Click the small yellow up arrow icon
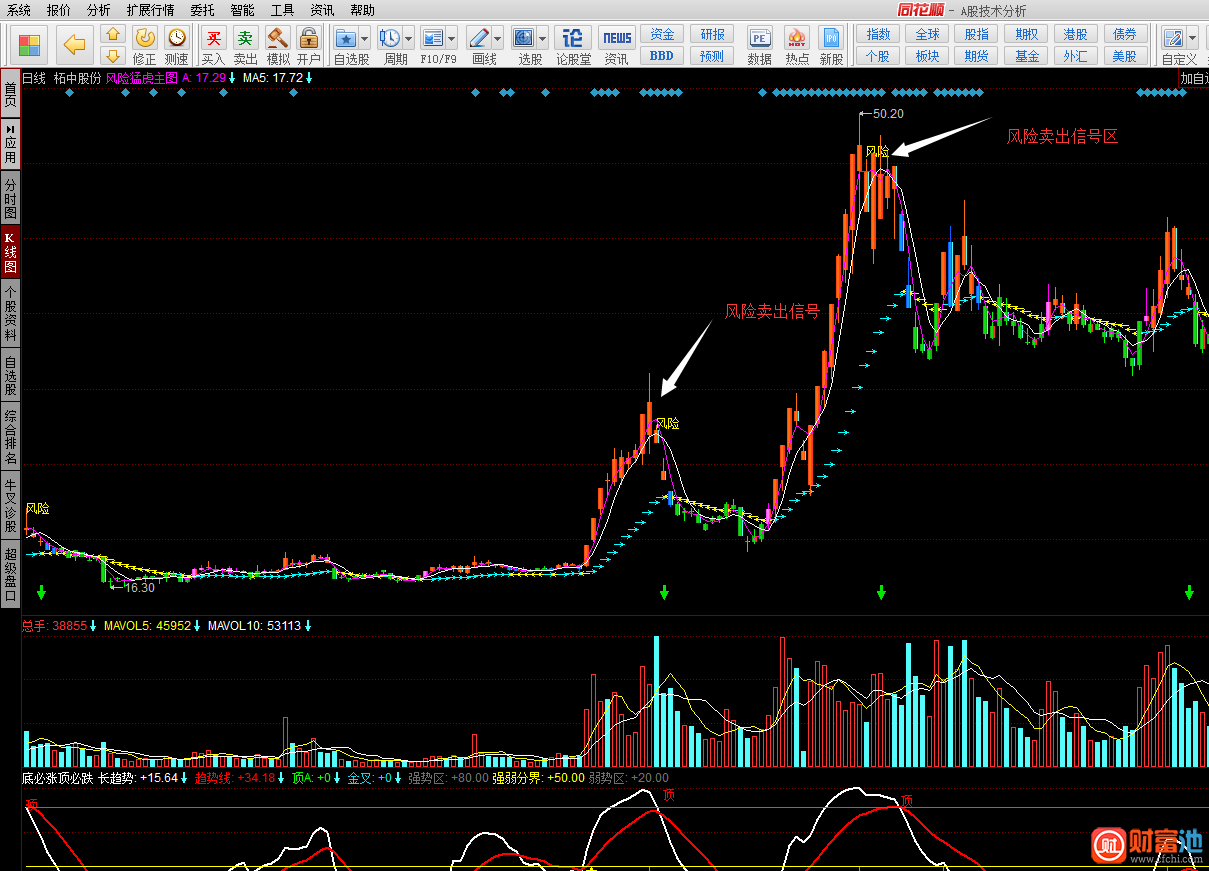Screen dimensions: 1209x871 click(x=113, y=35)
